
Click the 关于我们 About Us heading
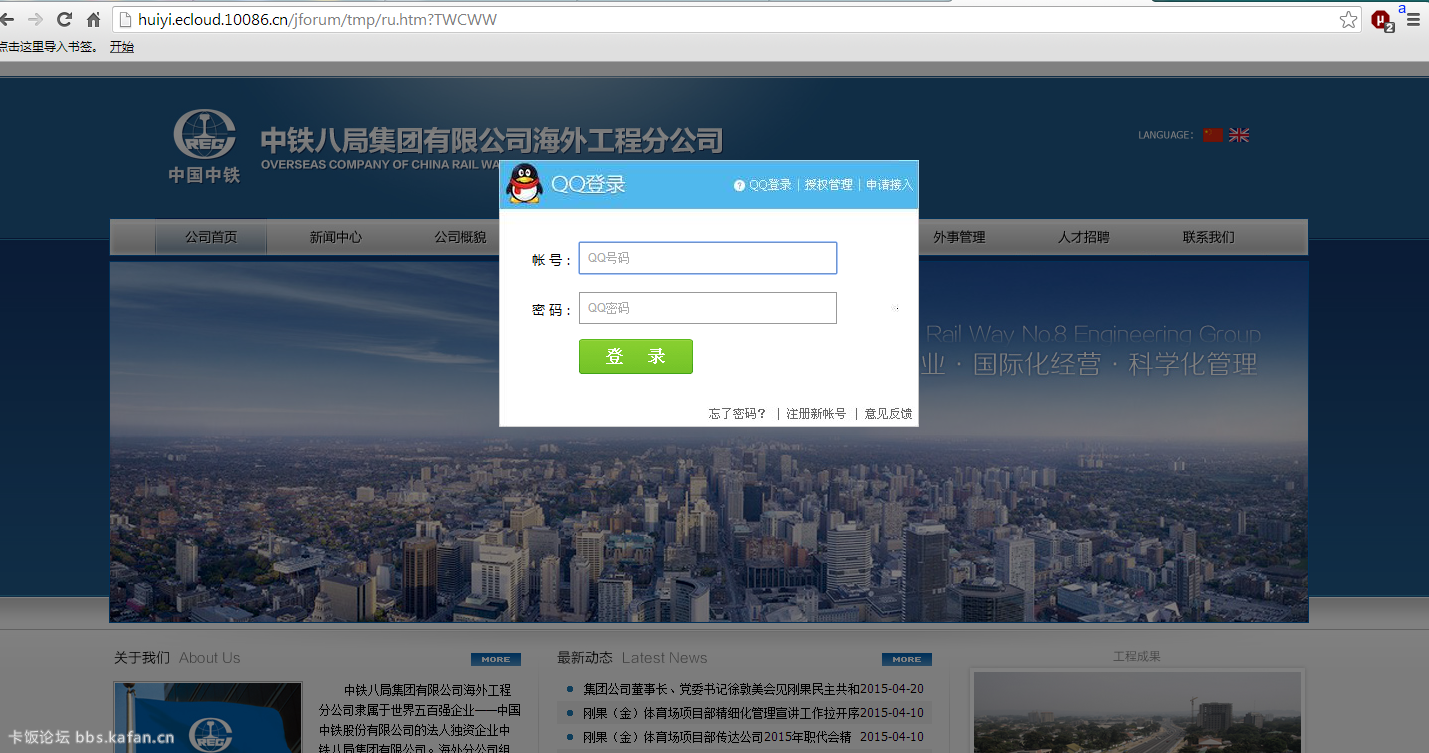point(177,658)
